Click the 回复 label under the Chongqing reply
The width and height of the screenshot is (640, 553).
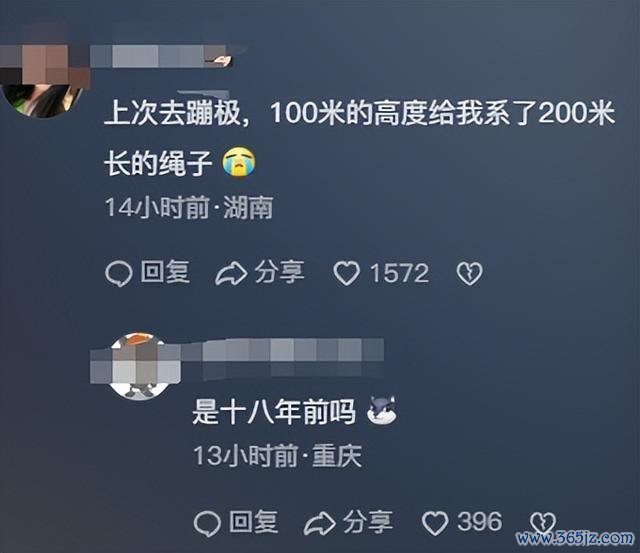pyautogui.click(x=254, y=522)
